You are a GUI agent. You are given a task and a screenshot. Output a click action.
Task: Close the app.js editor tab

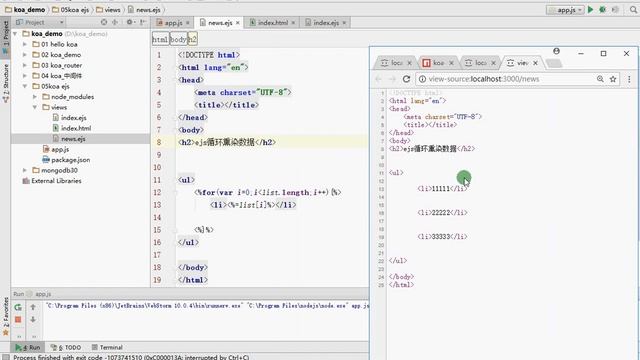188,23
